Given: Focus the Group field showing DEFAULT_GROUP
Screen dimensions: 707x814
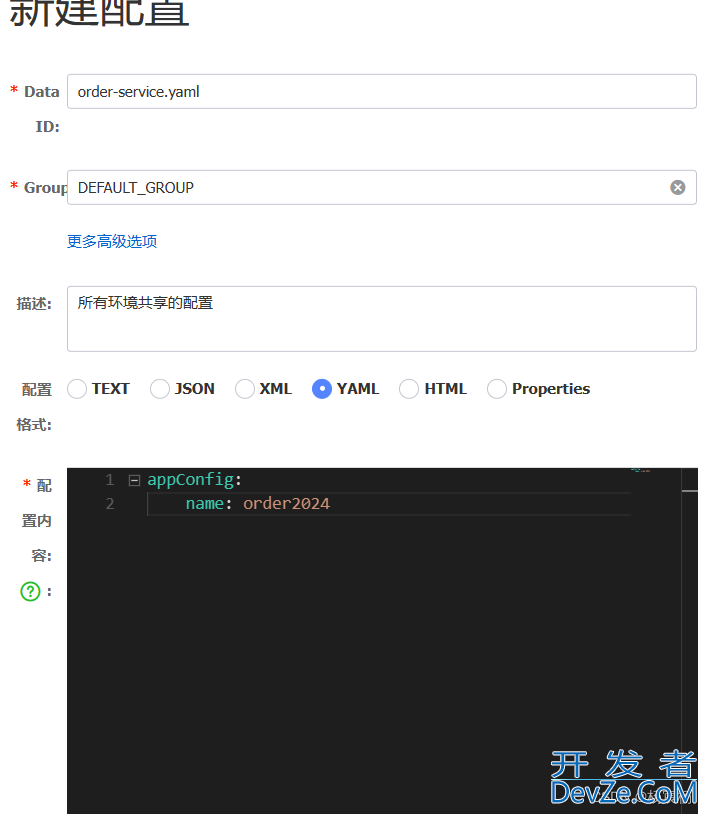Looking at the screenshot, I should (382, 187).
